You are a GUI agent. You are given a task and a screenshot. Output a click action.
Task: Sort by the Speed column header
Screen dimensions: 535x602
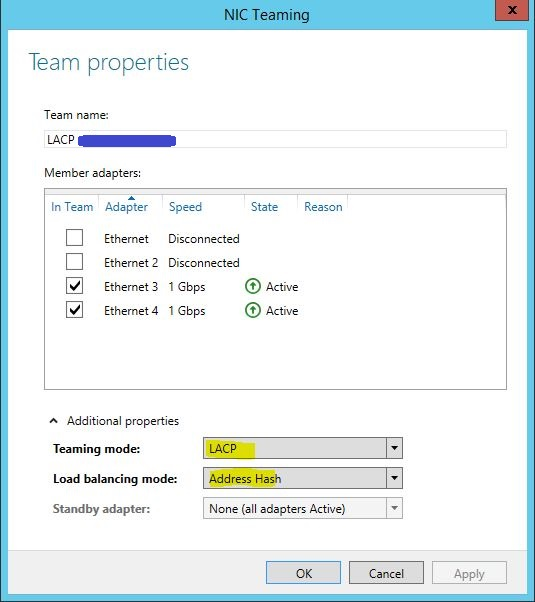click(185, 207)
